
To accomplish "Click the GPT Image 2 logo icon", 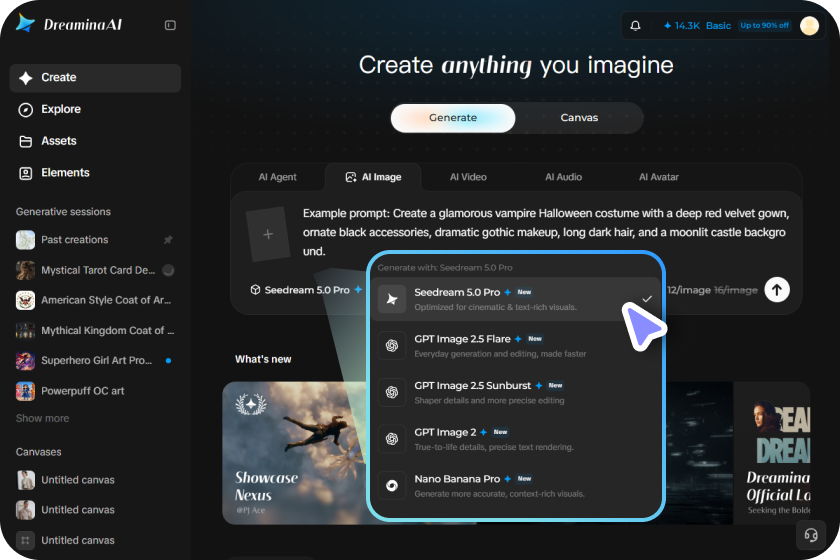I will [x=392, y=439].
